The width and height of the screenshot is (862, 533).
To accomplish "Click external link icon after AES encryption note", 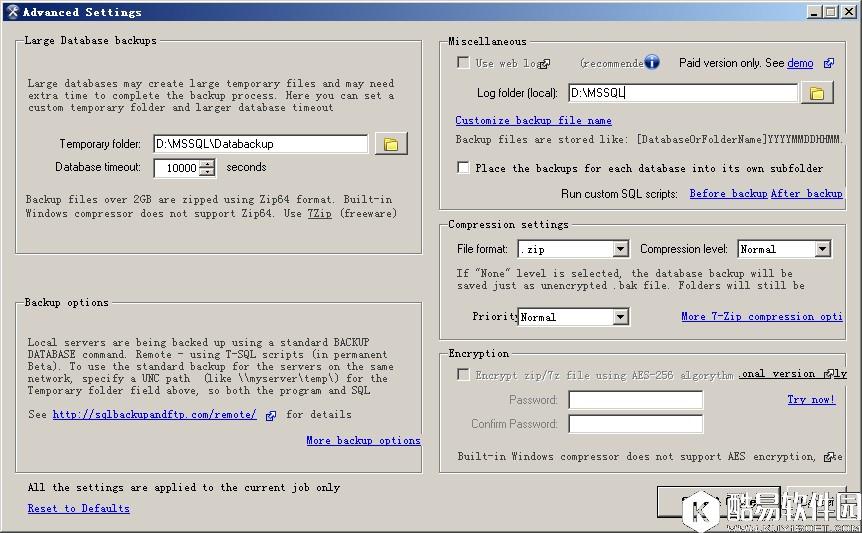I will click(x=827, y=457).
